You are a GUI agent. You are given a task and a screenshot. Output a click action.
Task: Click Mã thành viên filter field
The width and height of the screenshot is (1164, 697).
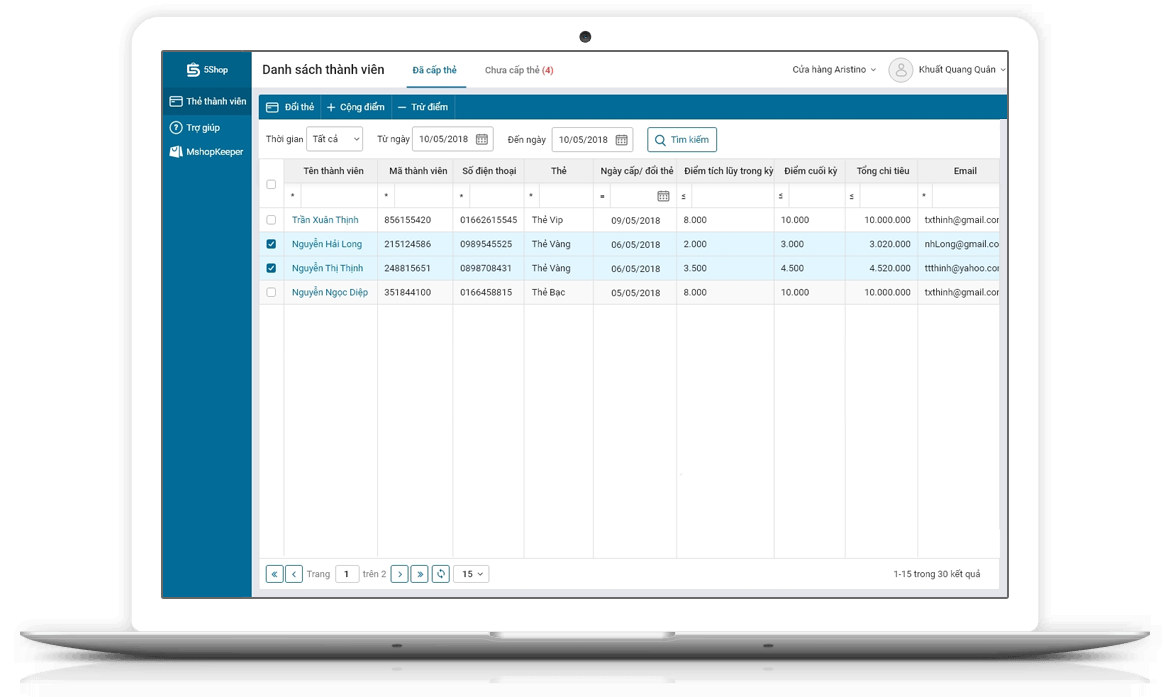coord(423,196)
